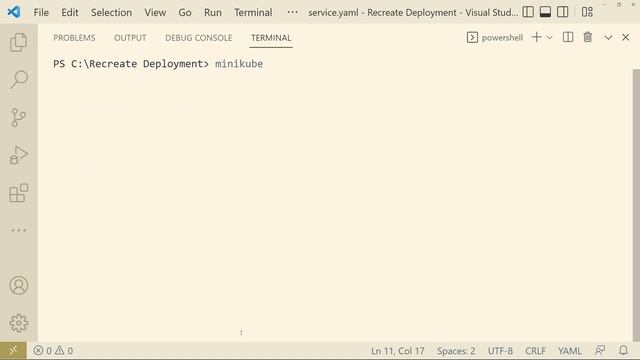Screen dimensions: 640x360
Task: Split the terminal
Action: point(568,37)
